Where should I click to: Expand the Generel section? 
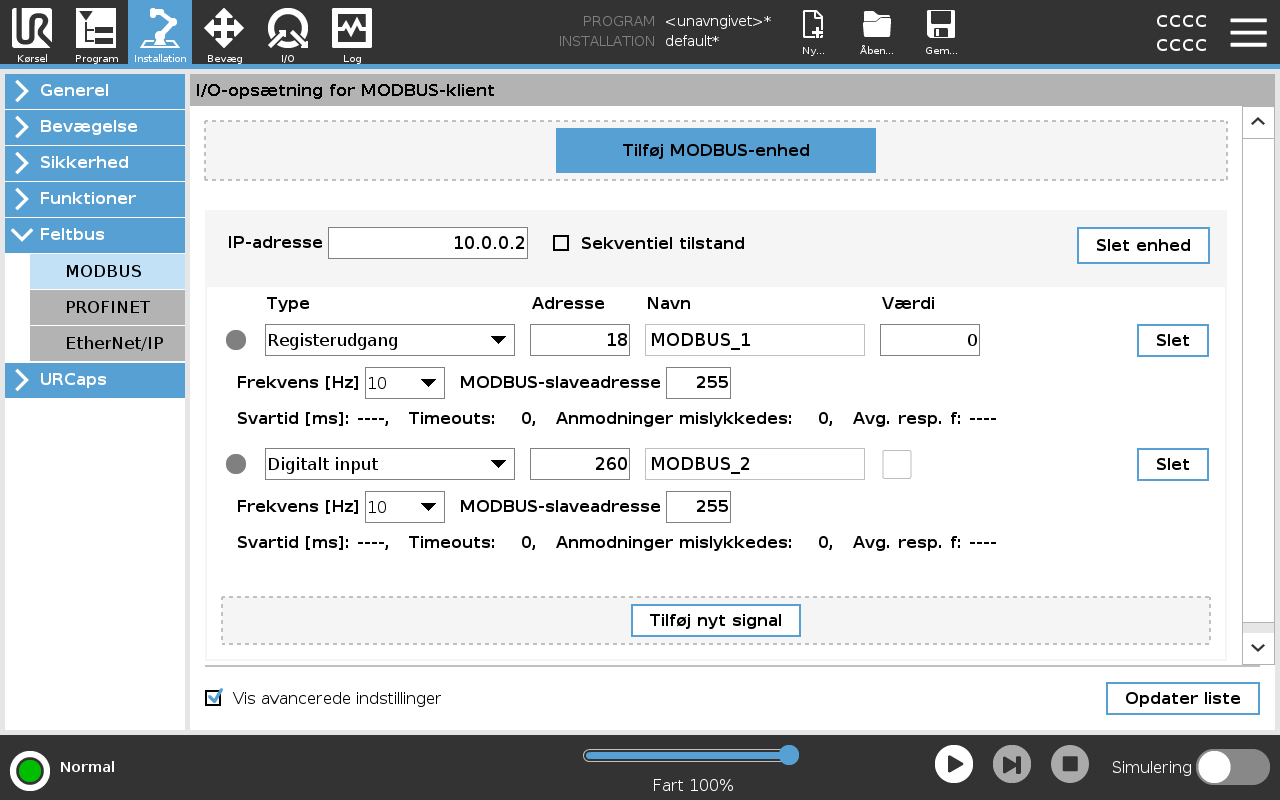pyautogui.click(x=95, y=90)
